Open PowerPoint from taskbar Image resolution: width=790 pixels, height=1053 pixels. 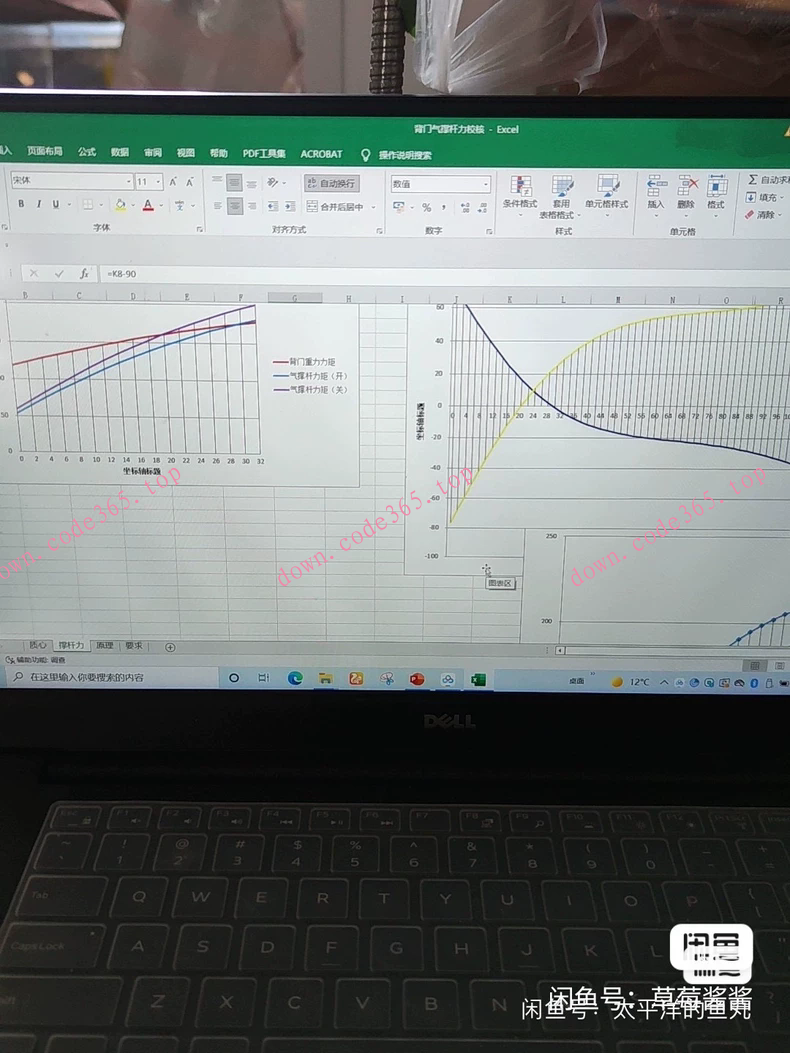(x=416, y=680)
